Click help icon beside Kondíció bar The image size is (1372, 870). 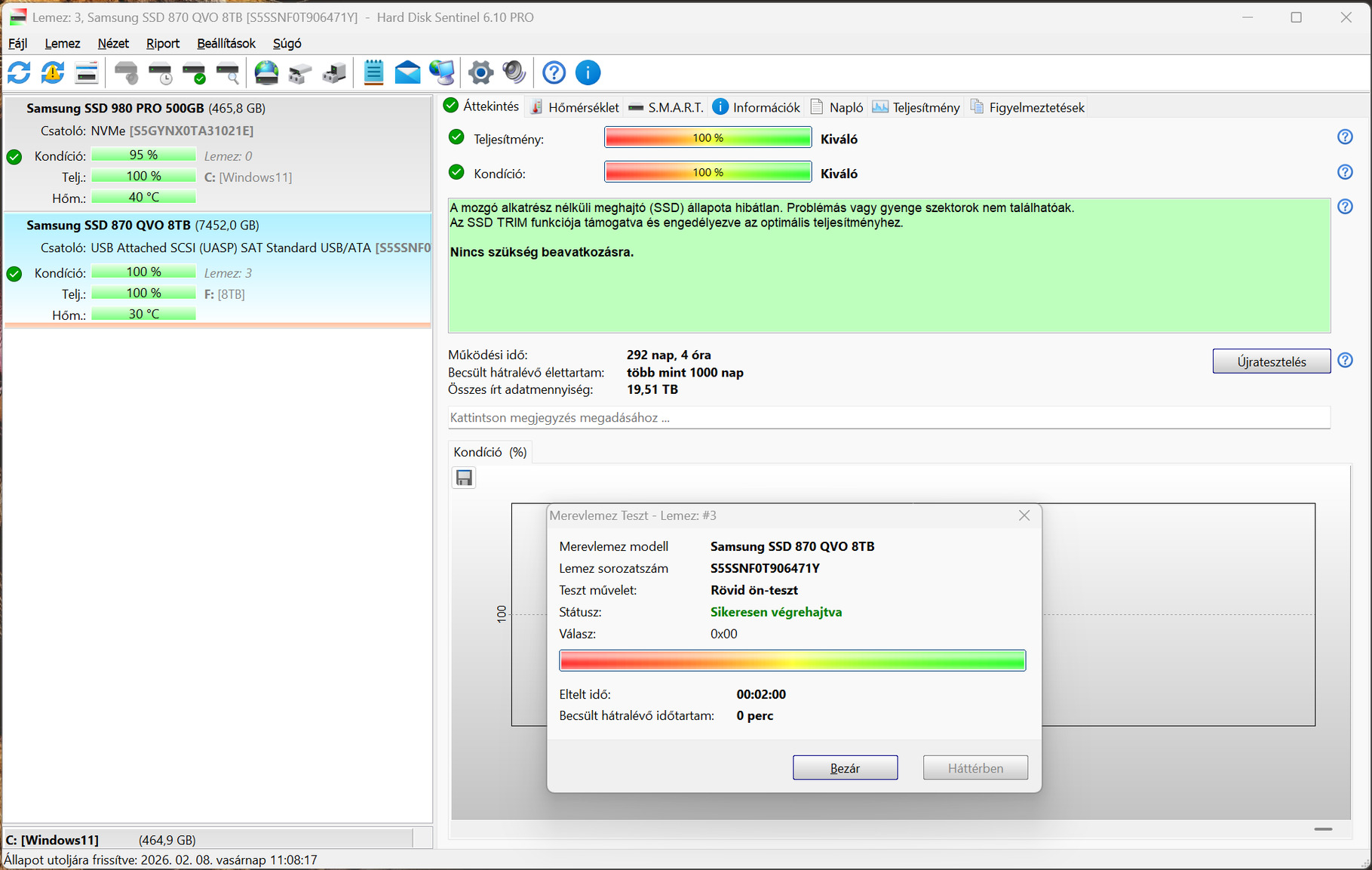click(x=1345, y=172)
